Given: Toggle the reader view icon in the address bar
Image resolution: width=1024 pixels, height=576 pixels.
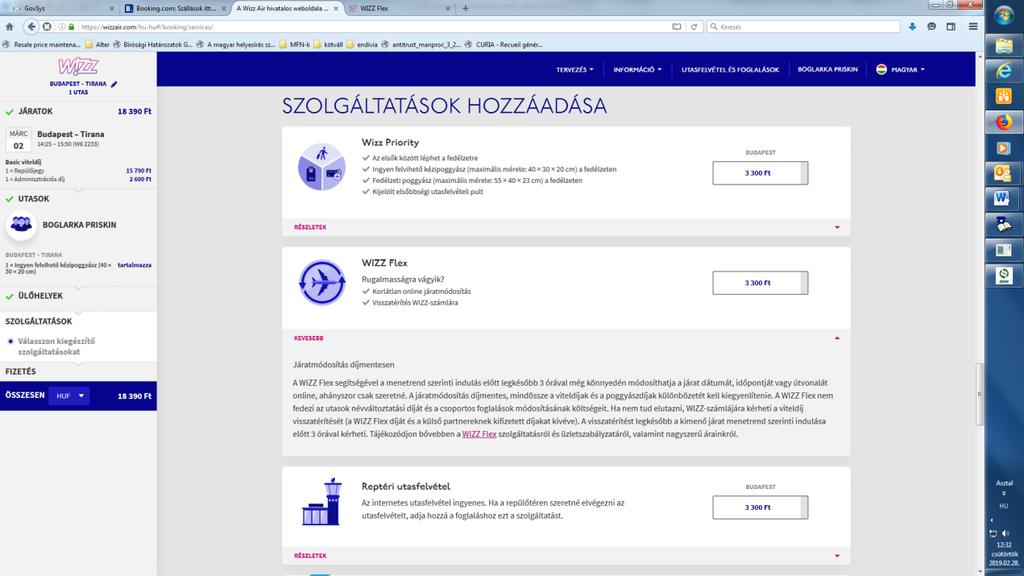Looking at the screenshot, I should point(677,27).
